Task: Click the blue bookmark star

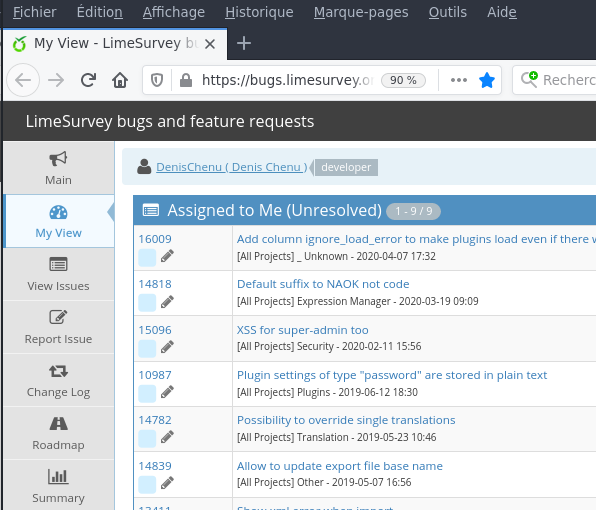Action: pos(487,80)
